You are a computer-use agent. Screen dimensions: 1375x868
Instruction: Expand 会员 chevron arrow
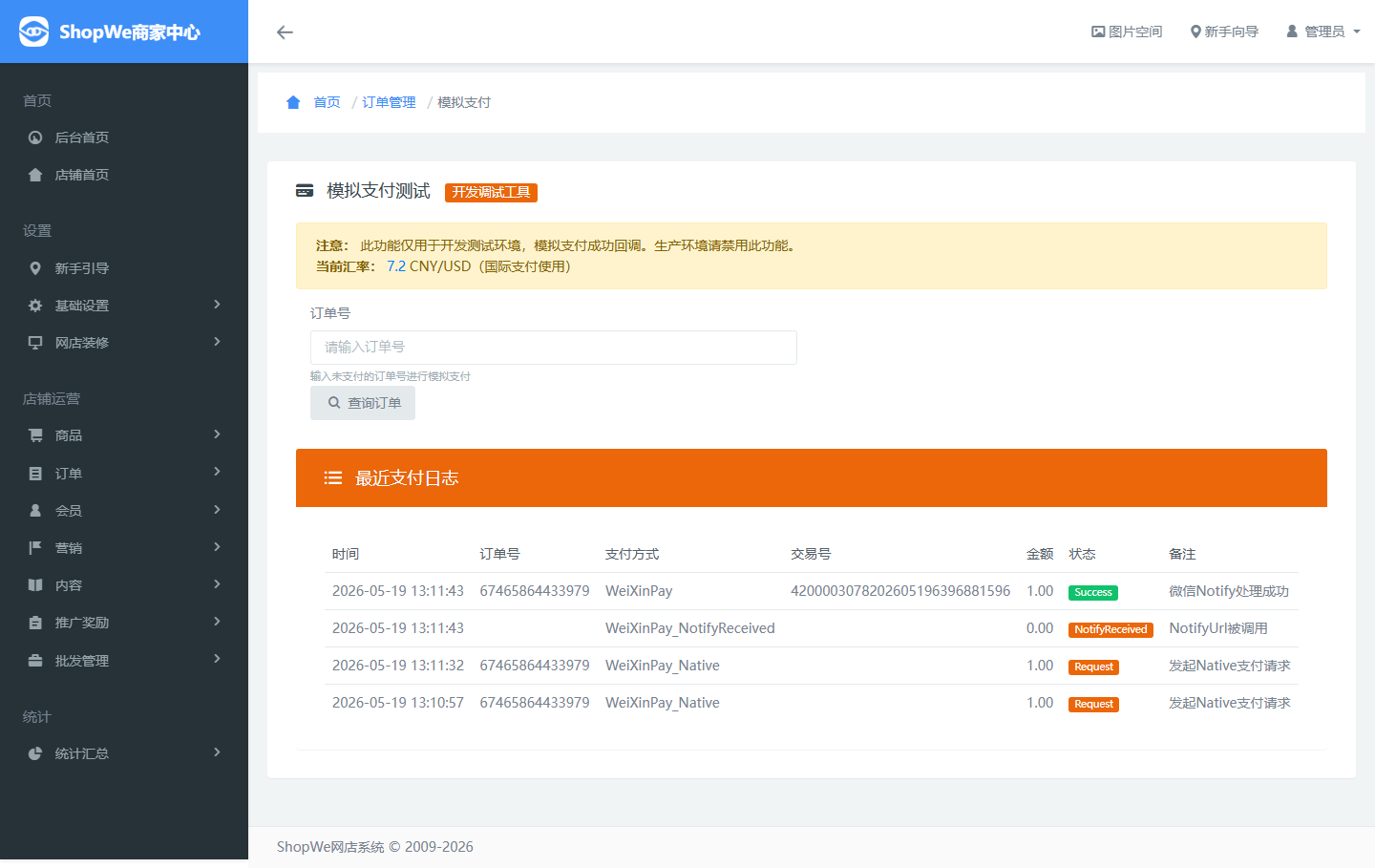(217, 510)
